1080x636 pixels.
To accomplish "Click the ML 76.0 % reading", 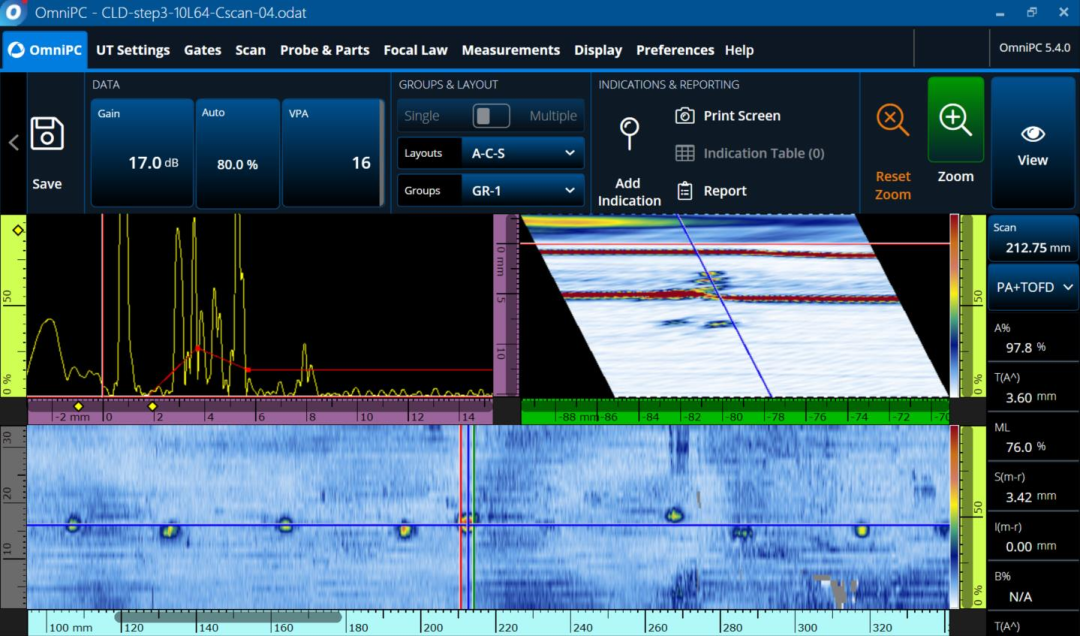I will 1033,438.
